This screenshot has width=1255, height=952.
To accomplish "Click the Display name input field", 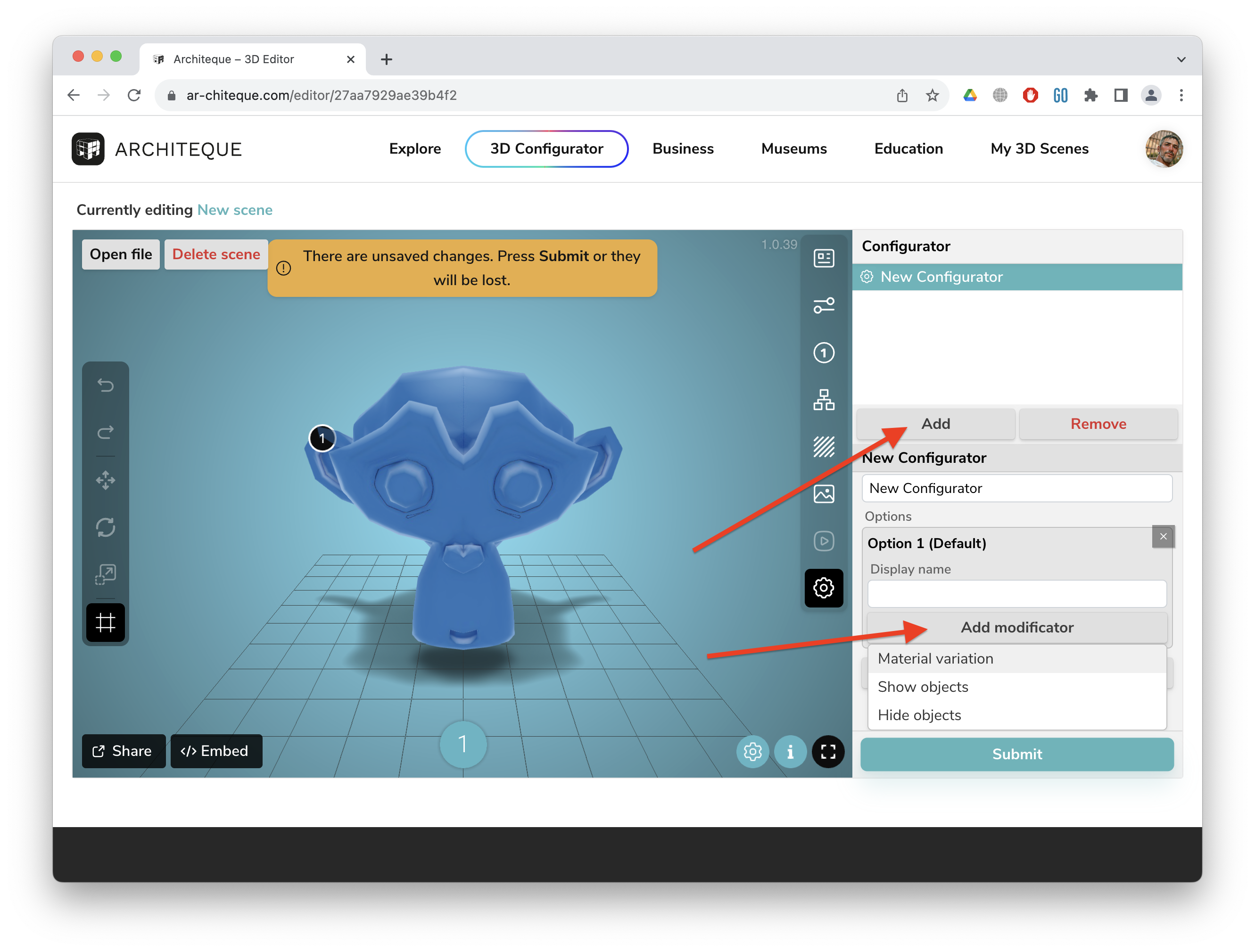I will (x=1016, y=594).
